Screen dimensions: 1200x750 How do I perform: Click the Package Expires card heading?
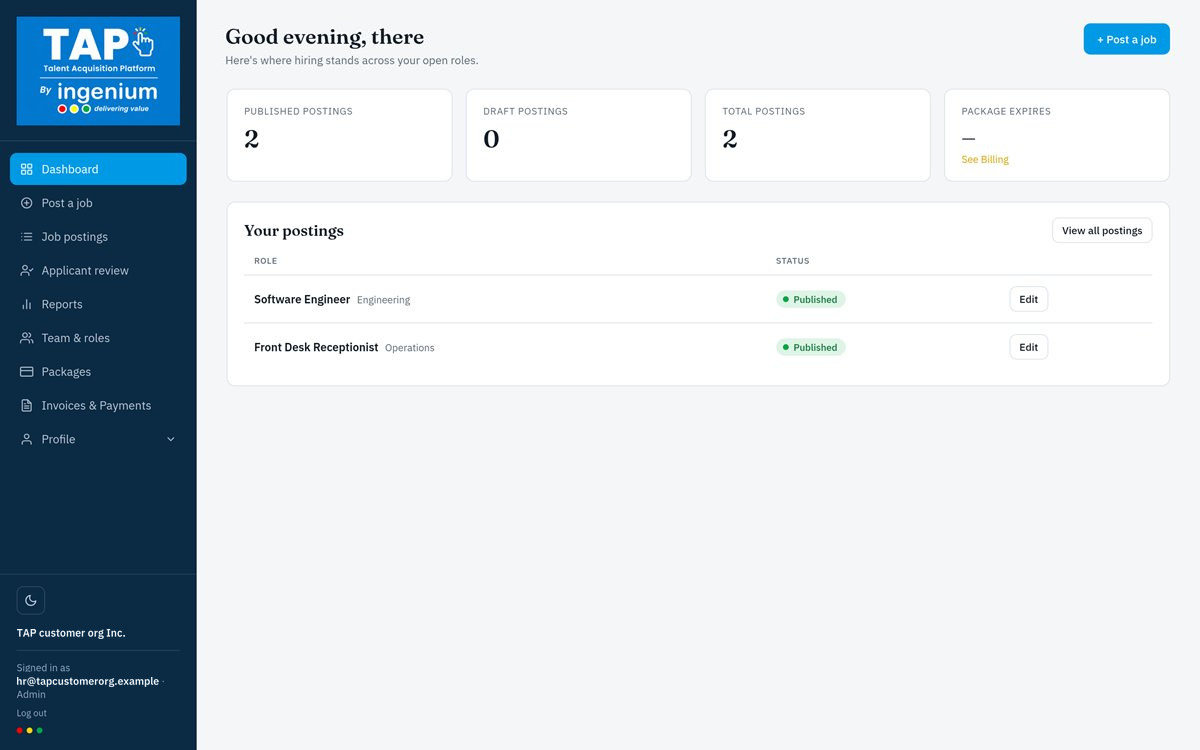click(x=1006, y=111)
